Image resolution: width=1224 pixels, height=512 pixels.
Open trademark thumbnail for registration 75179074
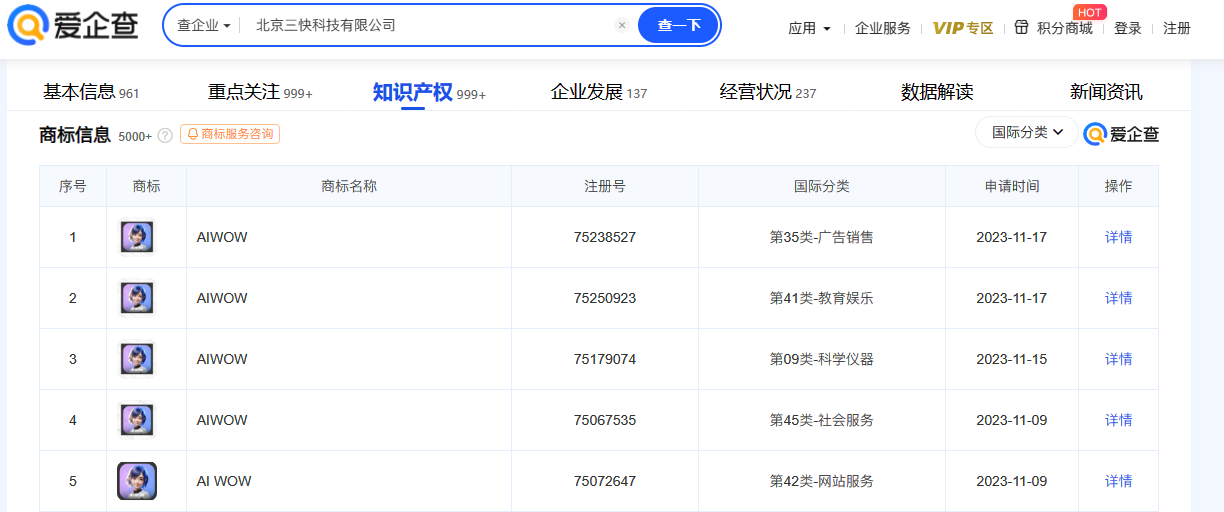coord(137,359)
